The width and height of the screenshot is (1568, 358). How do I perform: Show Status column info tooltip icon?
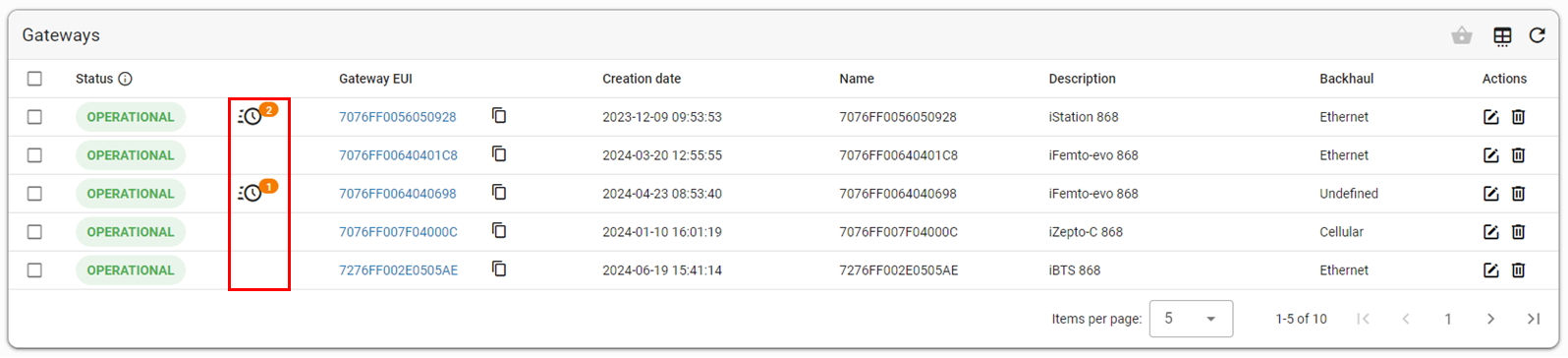coord(125,79)
